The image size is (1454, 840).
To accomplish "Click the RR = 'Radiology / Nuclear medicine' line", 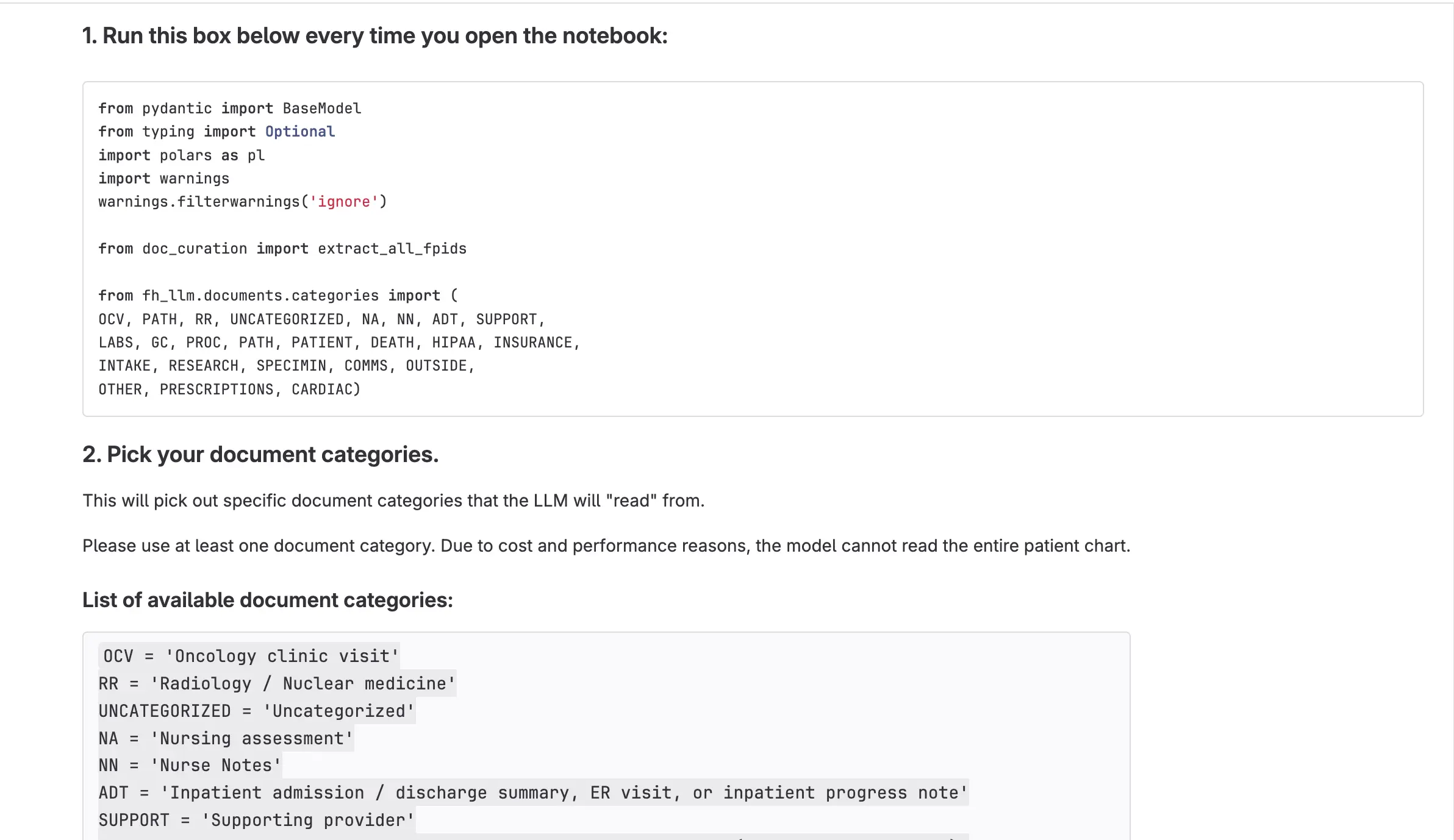I will (277, 683).
